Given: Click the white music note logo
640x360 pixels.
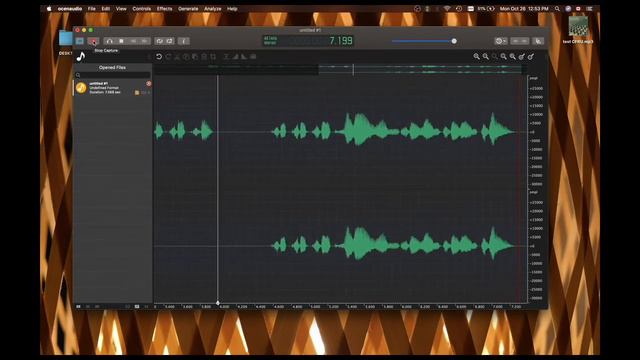Looking at the screenshot, I should tap(81, 57).
